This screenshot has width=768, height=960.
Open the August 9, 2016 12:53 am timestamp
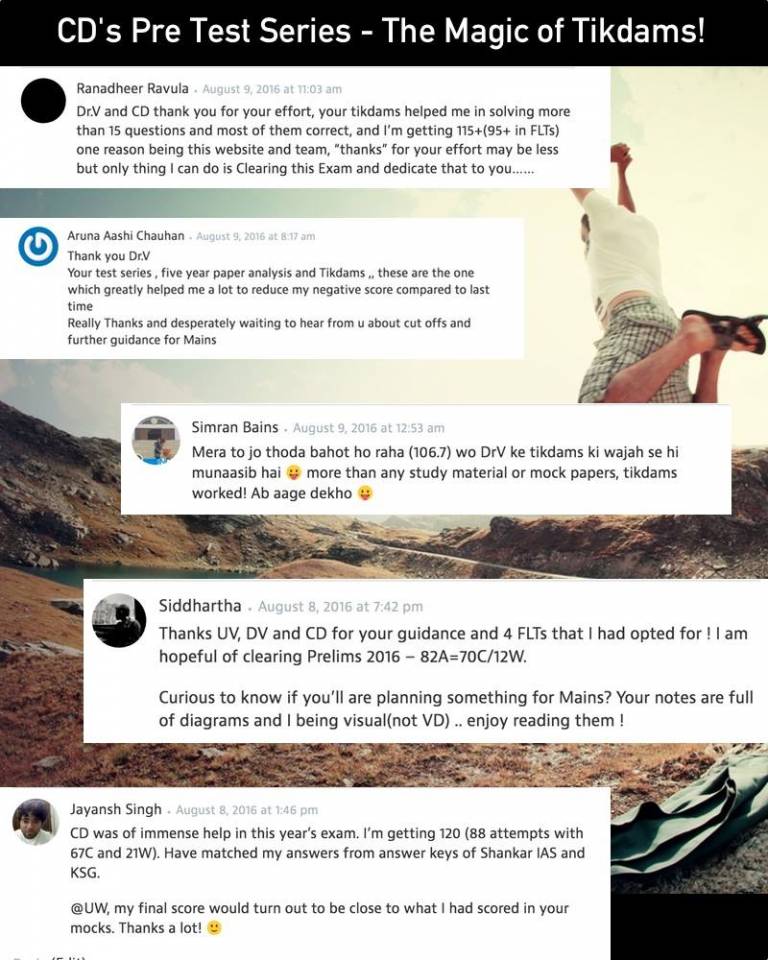click(369, 428)
